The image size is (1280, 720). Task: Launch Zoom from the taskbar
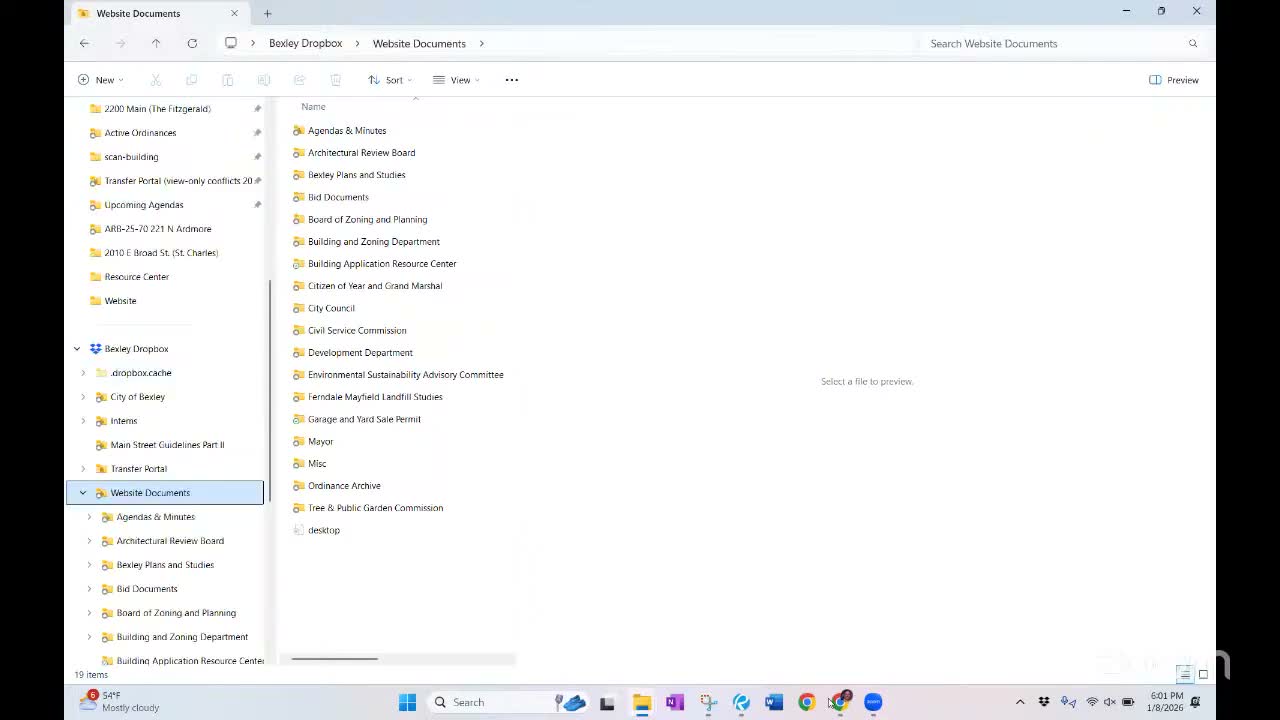(x=873, y=702)
